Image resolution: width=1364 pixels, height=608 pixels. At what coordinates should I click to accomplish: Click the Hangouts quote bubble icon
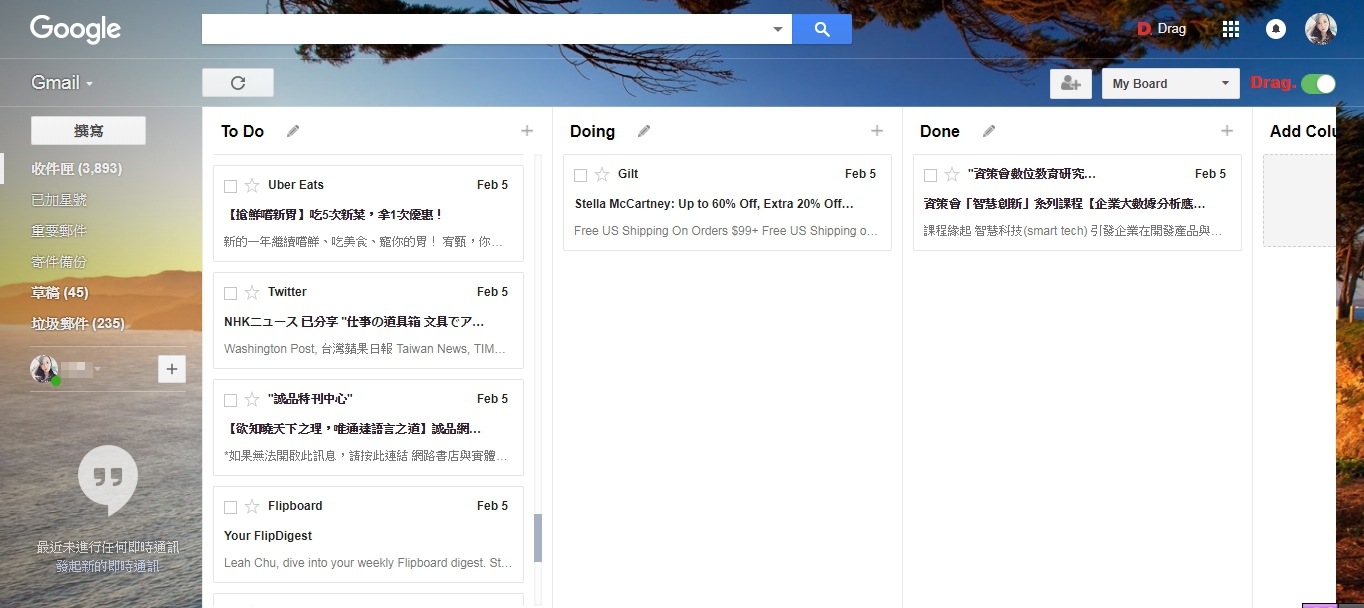coord(108,480)
